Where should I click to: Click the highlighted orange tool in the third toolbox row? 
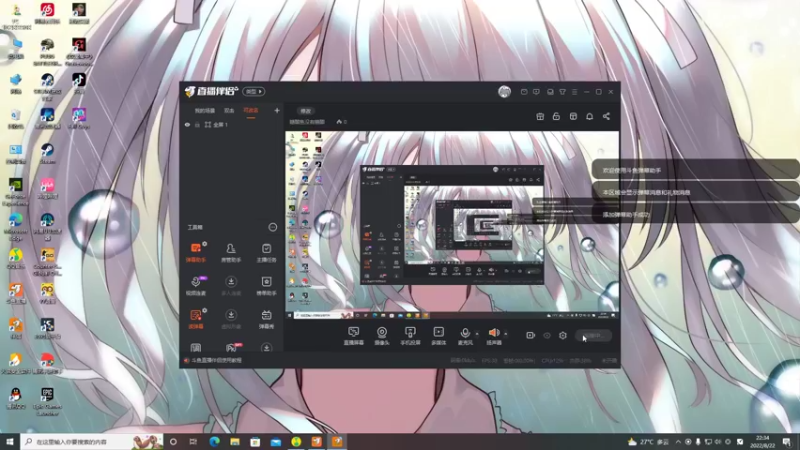coord(196,319)
